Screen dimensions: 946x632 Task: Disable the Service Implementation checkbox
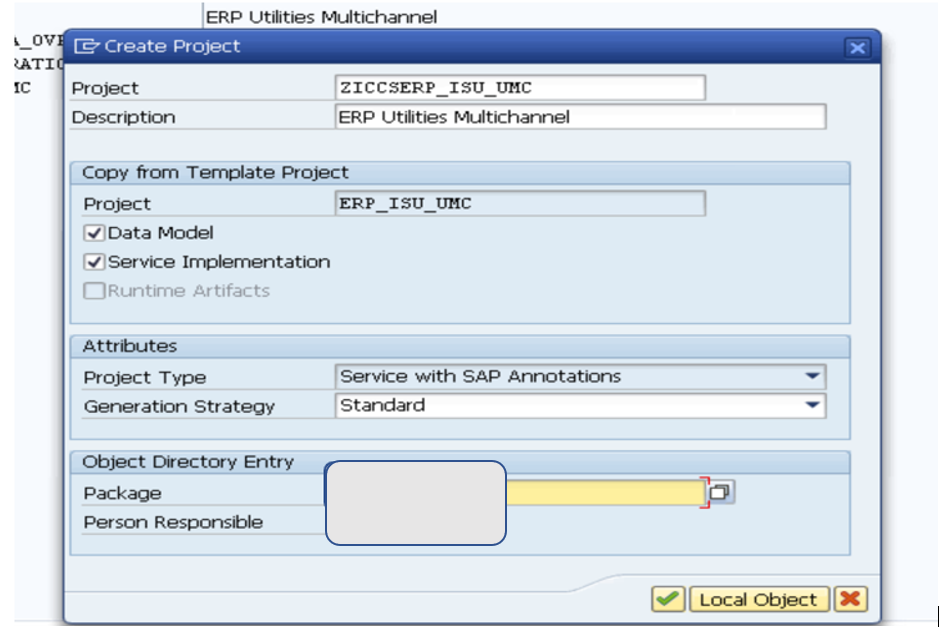click(x=93, y=261)
